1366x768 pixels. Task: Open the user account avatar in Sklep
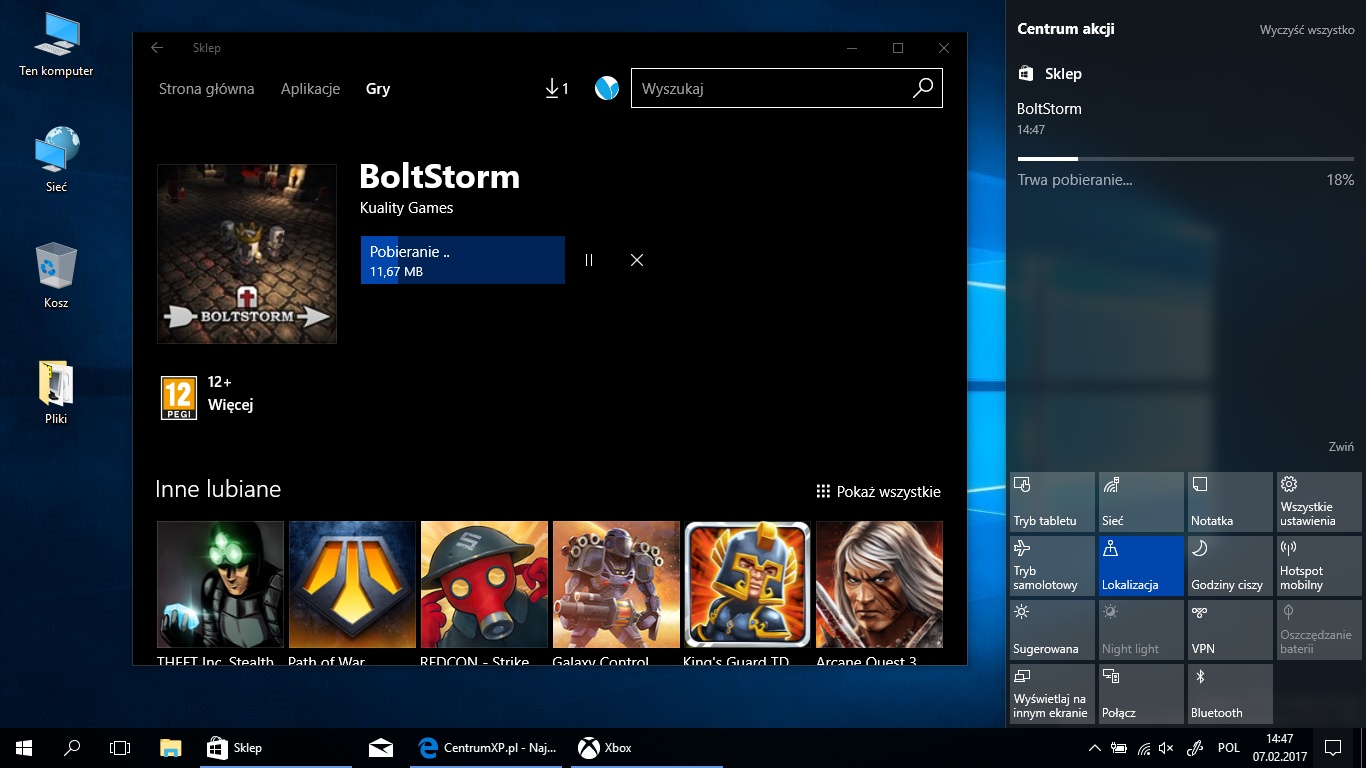pyautogui.click(x=606, y=88)
